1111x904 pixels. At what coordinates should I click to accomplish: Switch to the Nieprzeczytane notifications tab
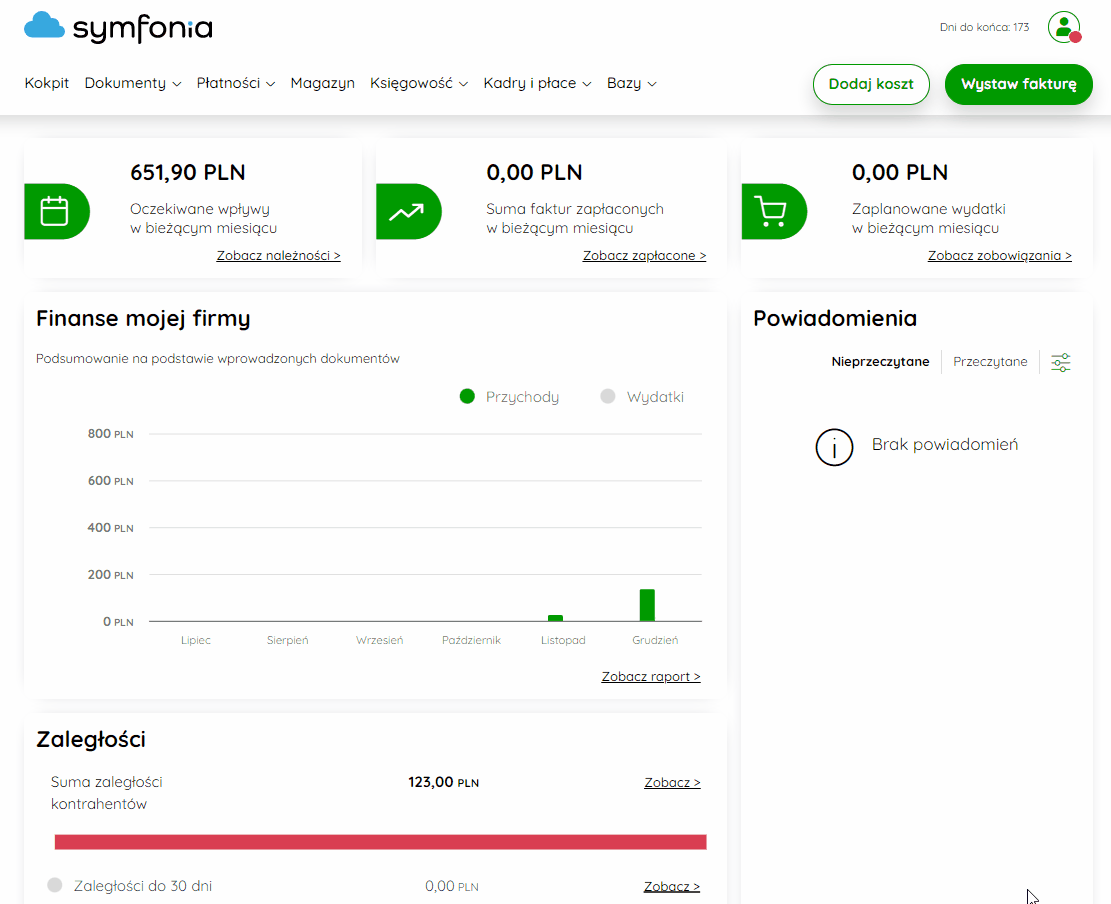[880, 361]
